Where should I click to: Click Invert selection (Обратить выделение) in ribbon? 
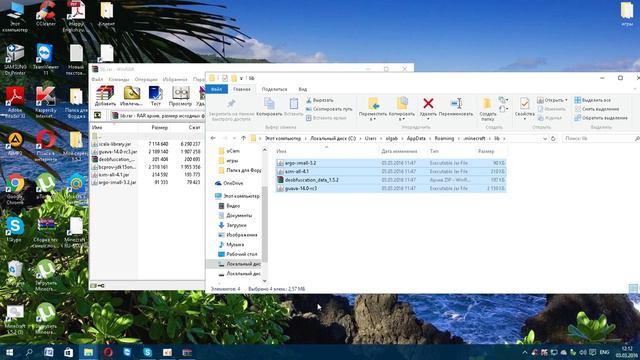[x=601, y=118]
